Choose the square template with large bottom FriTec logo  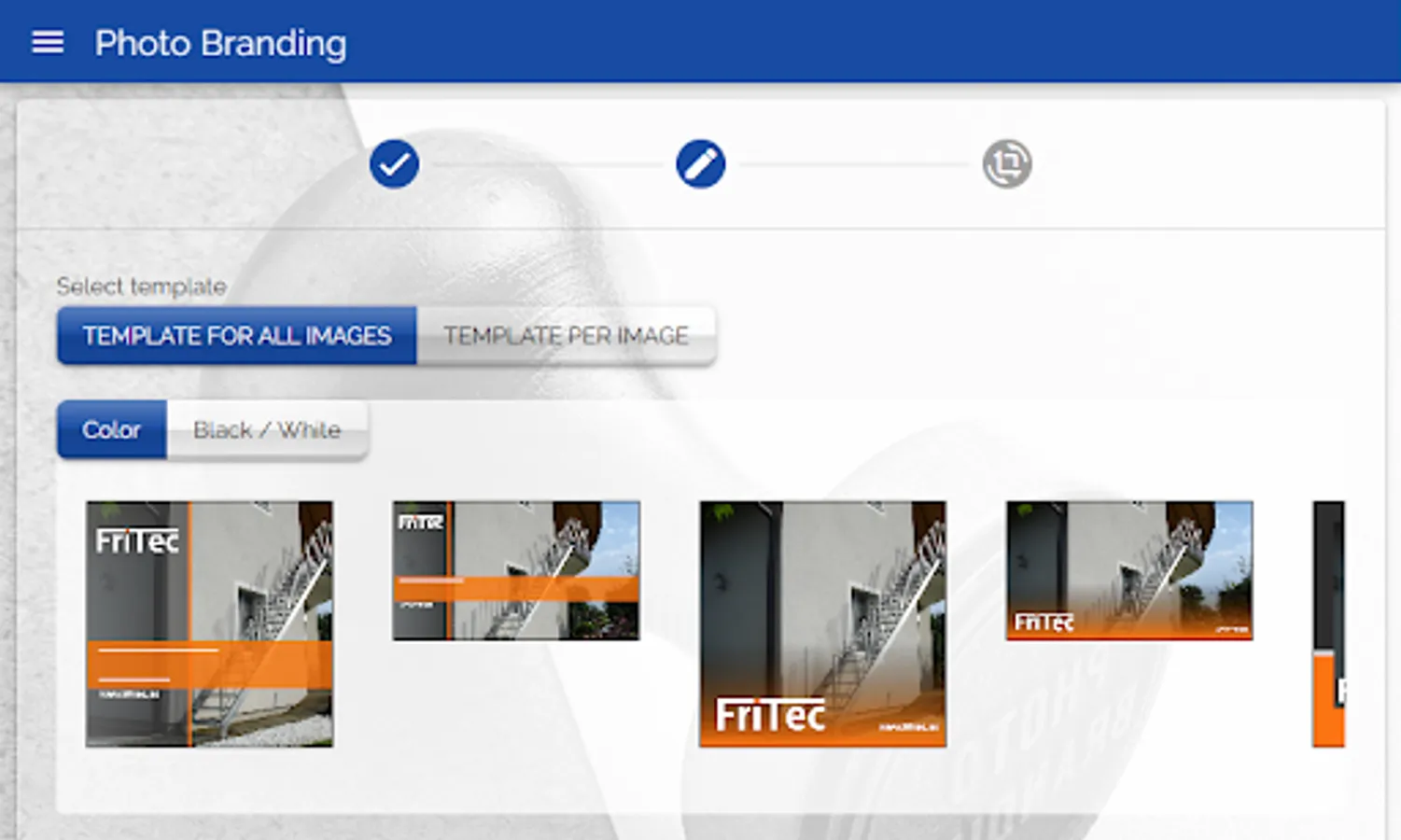[x=822, y=624]
